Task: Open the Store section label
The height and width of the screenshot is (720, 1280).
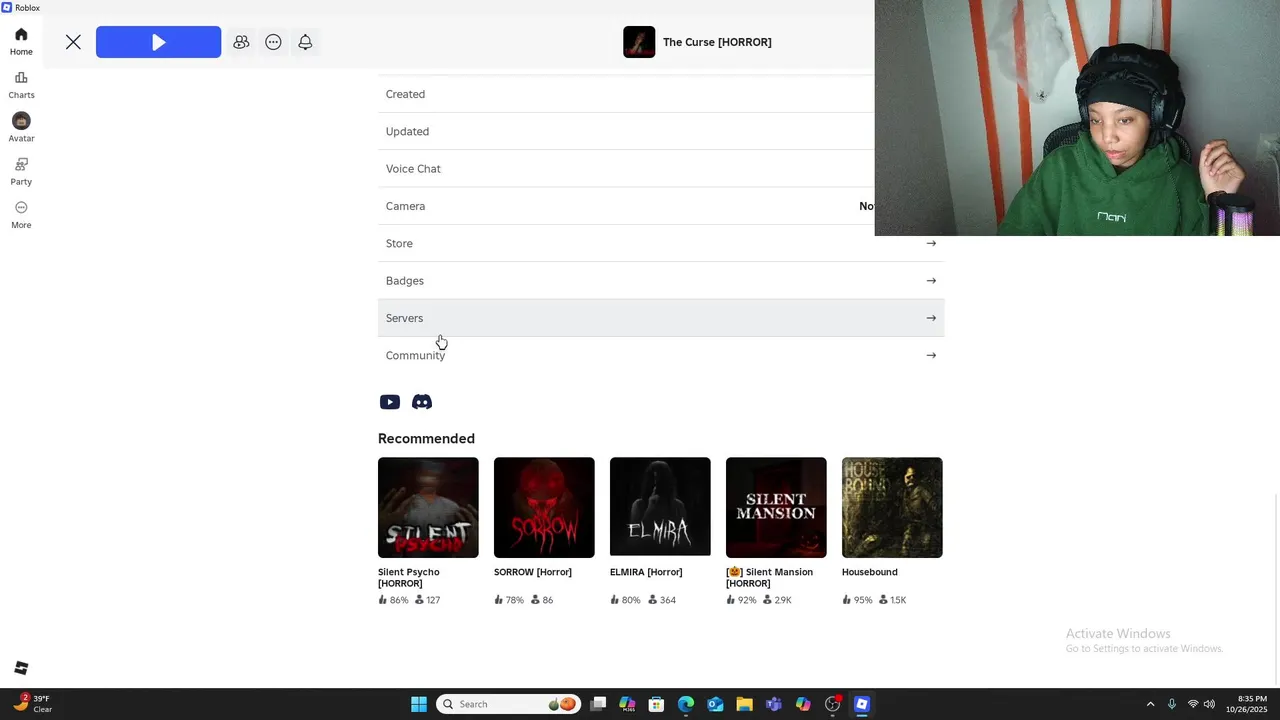Action: pos(399,243)
